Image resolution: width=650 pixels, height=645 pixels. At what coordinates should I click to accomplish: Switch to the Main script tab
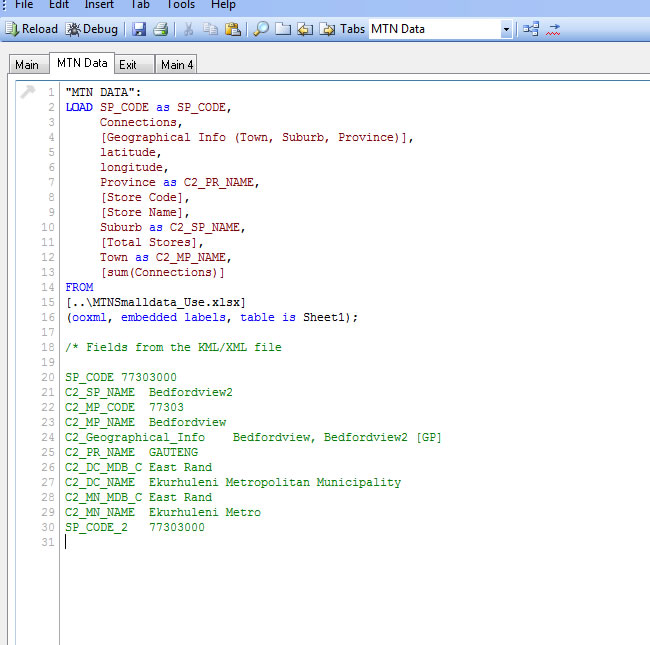pos(27,65)
